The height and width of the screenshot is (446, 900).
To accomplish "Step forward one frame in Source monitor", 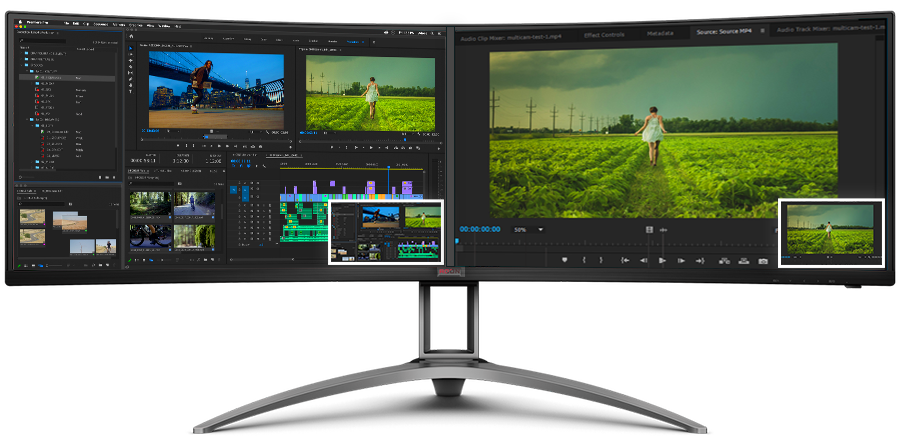I will point(680,260).
